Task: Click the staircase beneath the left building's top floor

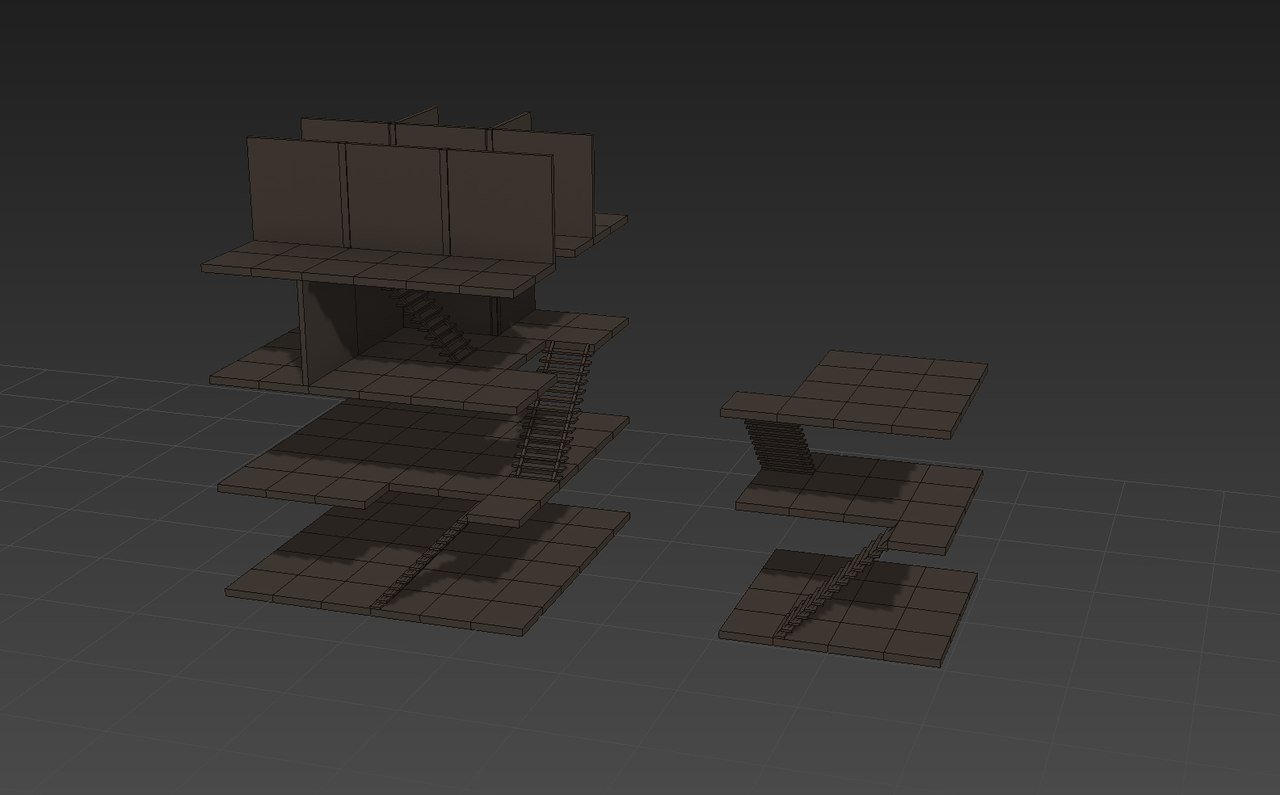Action: click(x=433, y=324)
